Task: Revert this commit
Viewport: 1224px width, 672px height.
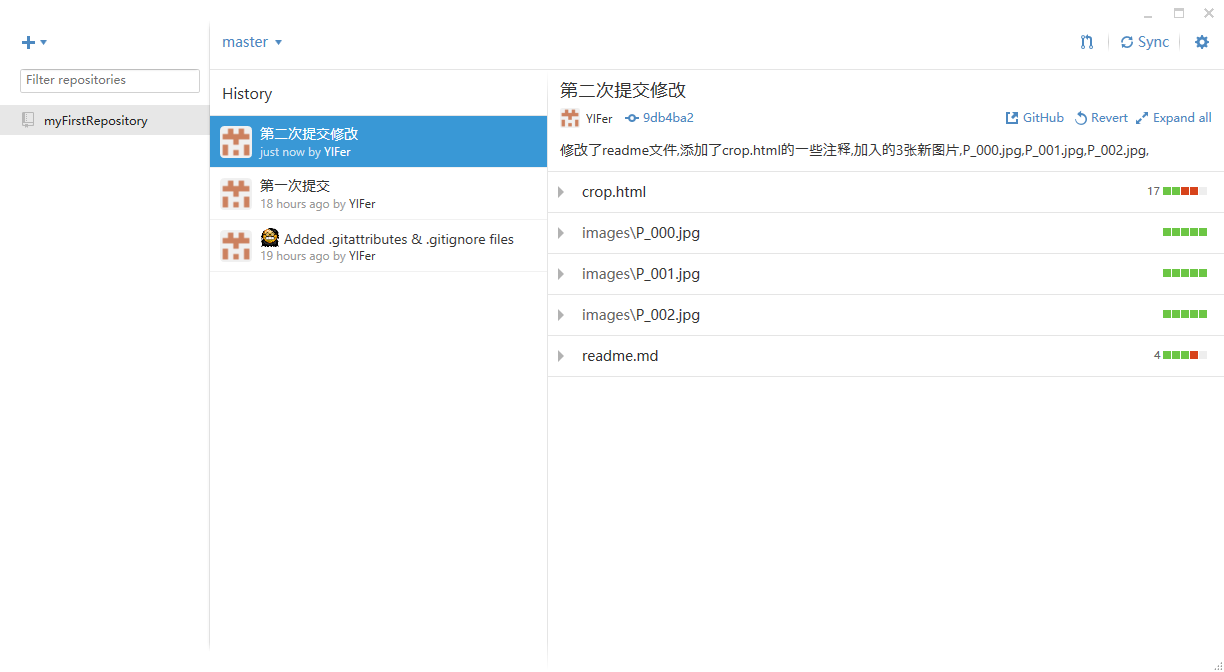Action: (1101, 118)
